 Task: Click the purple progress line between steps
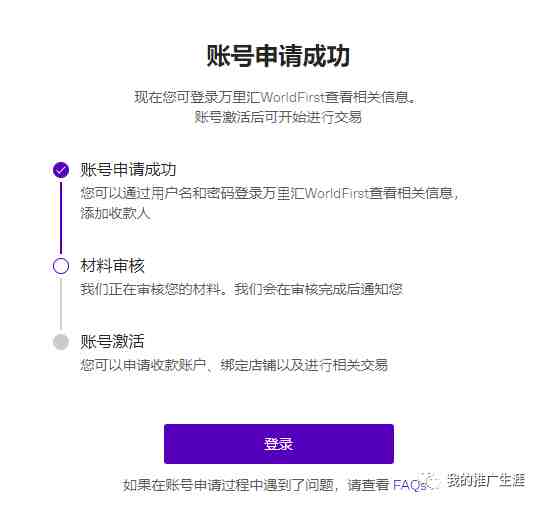coord(61,218)
